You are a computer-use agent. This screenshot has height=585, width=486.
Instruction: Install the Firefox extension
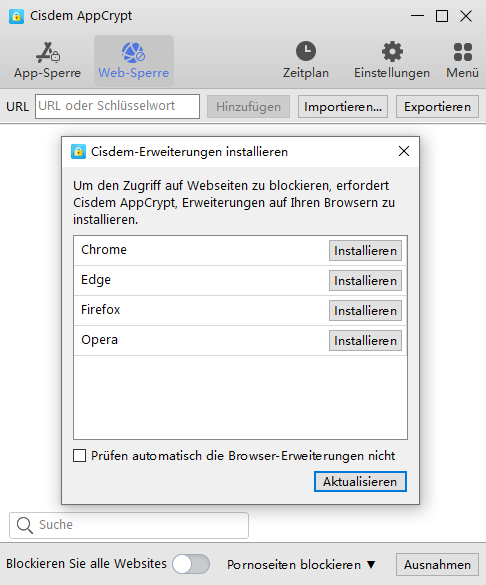click(365, 310)
